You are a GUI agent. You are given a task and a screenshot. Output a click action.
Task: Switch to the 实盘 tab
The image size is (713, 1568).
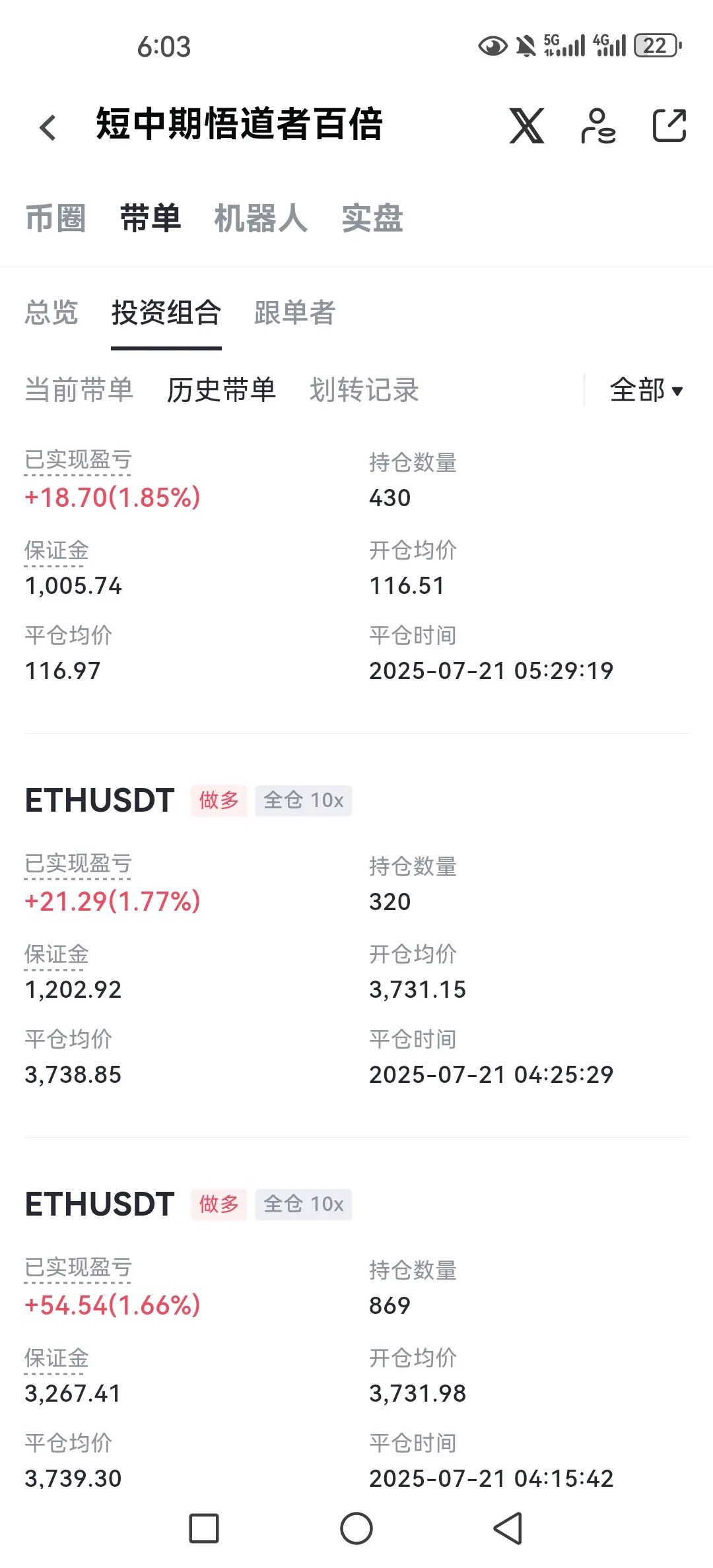372,218
